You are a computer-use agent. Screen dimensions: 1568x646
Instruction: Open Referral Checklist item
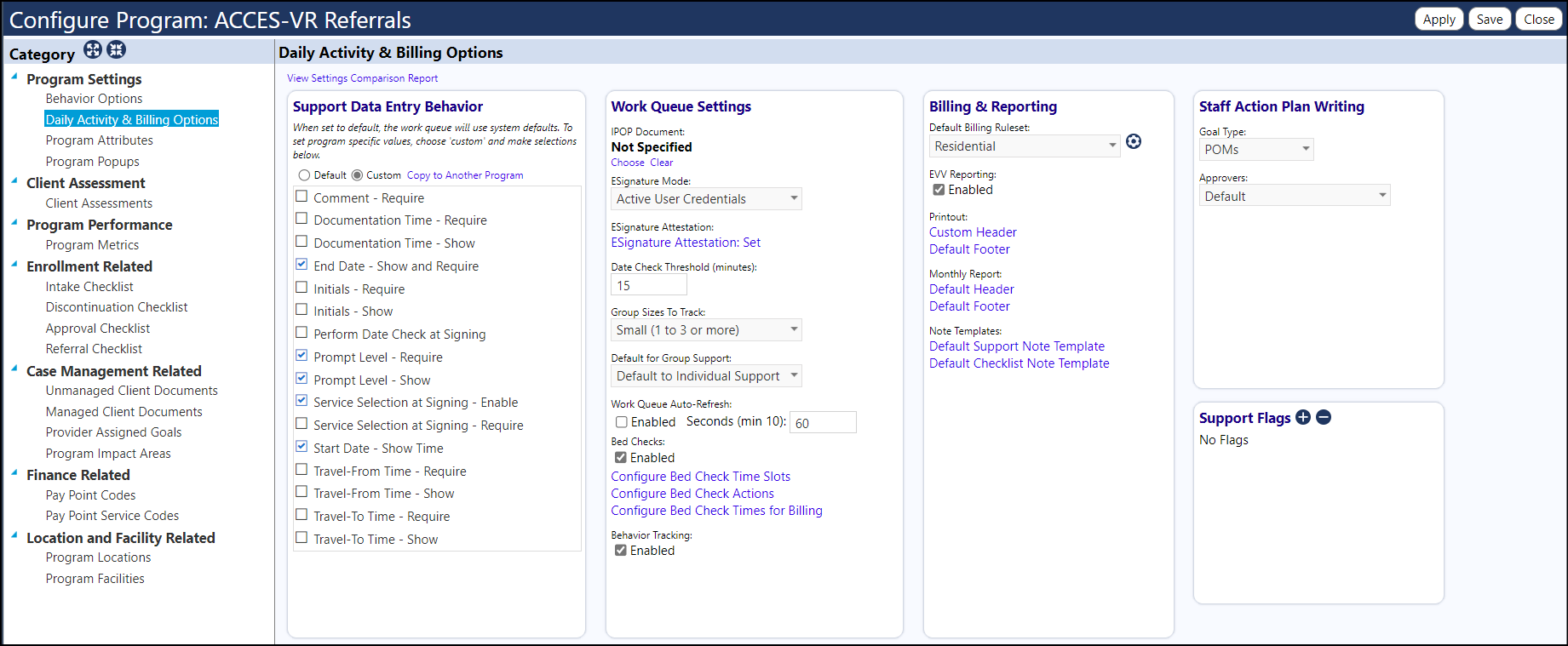coord(94,349)
